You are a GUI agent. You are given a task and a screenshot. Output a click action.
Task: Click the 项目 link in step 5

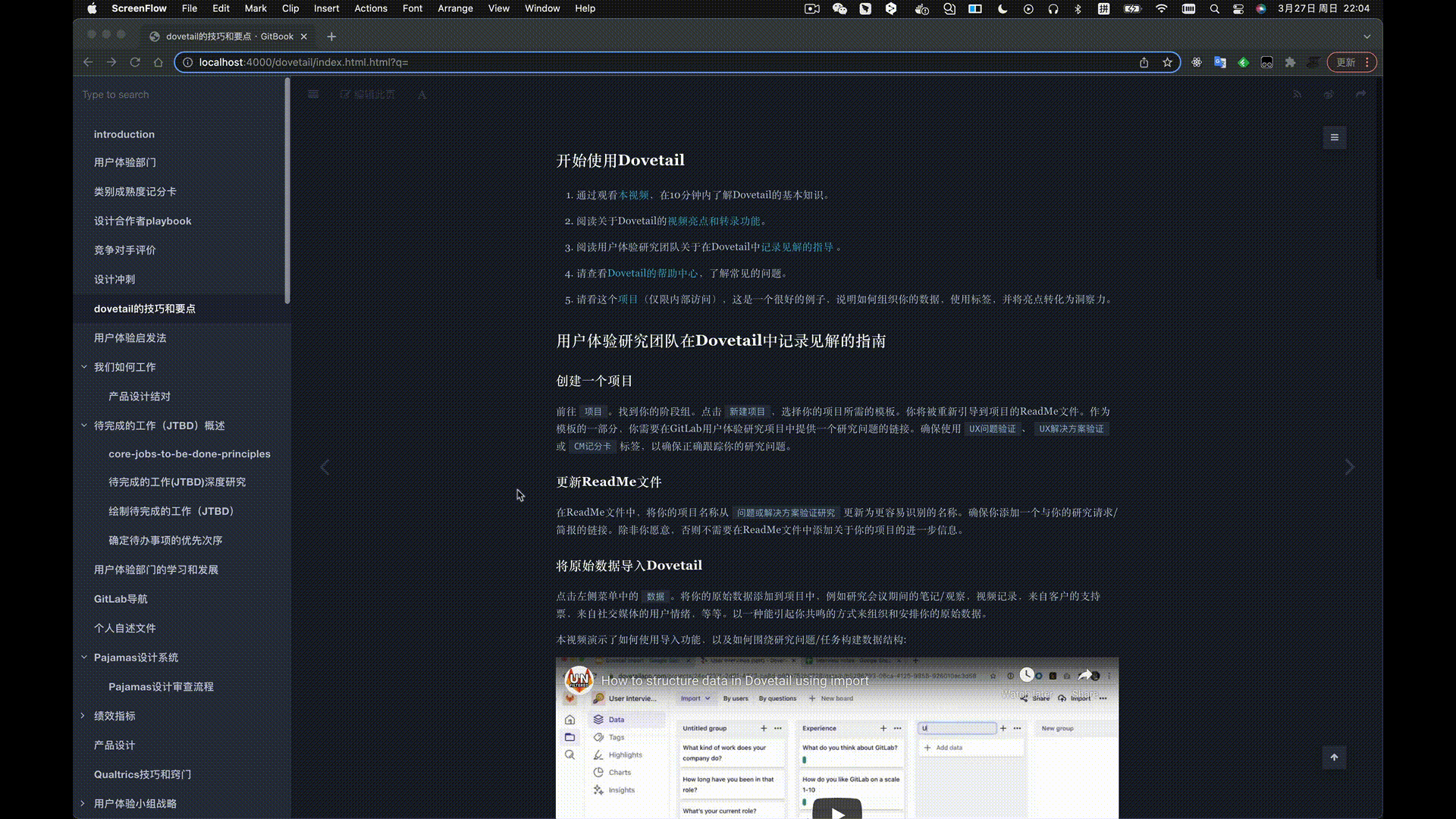tap(628, 300)
